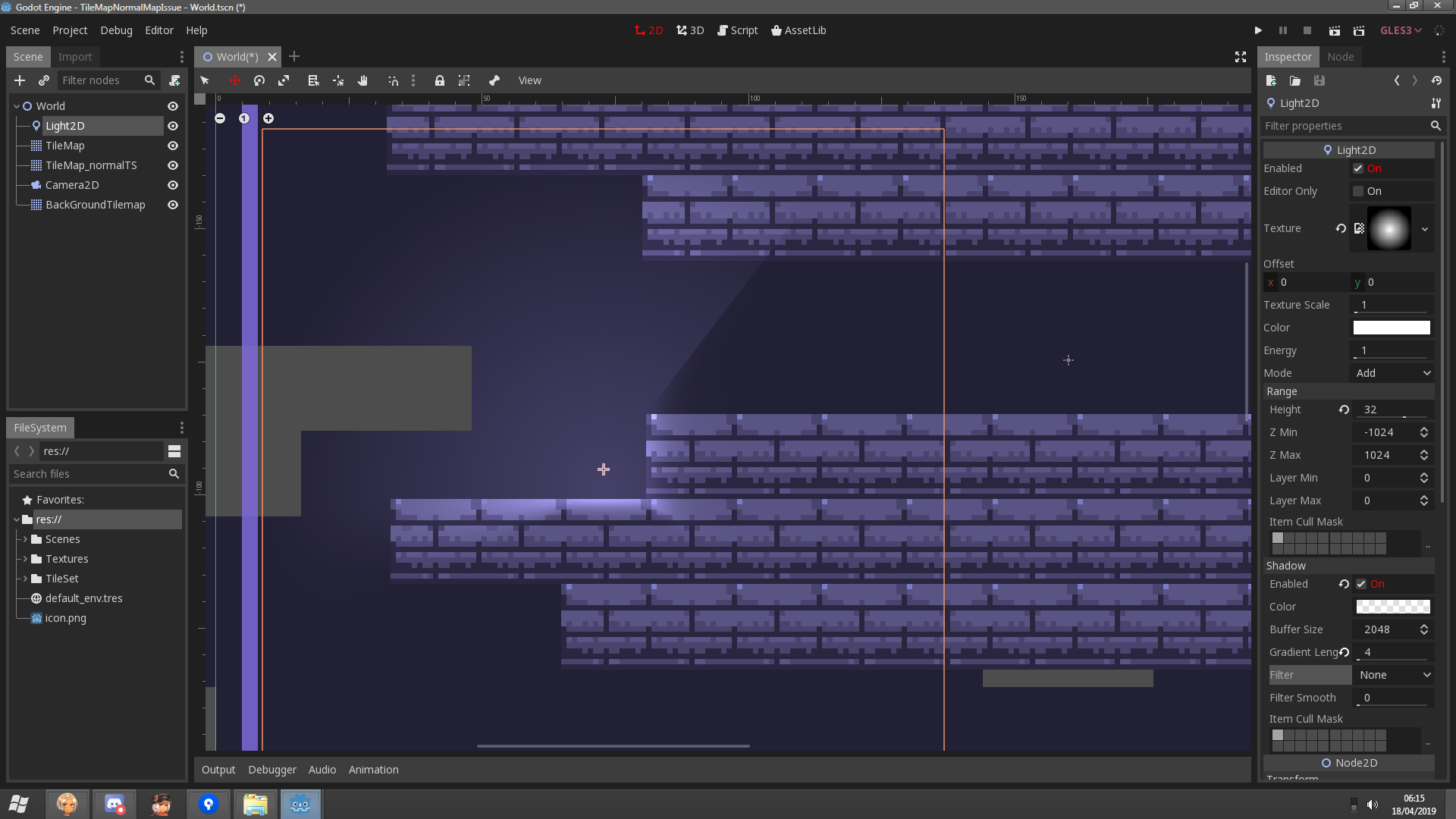Switch to the Script workspace

click(x=737, y=30)
